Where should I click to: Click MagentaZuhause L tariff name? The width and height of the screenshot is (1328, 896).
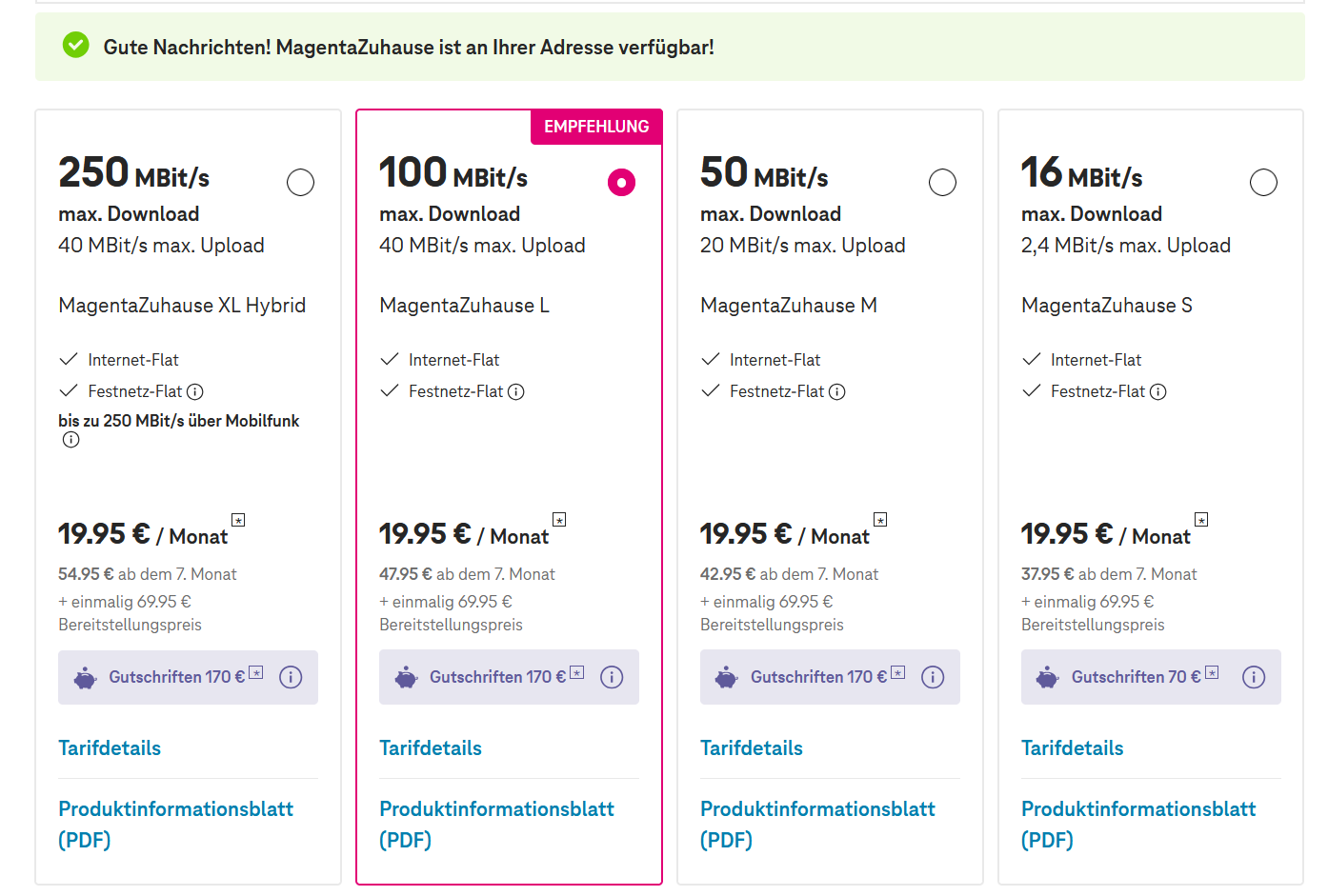pos(465,306)
